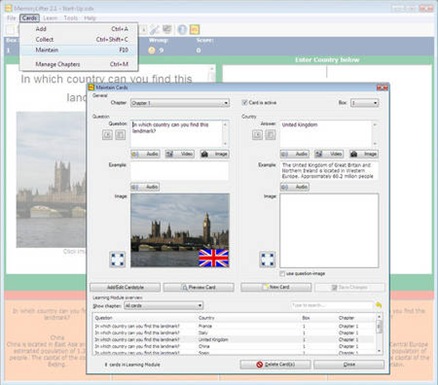This screenshot has height=385, width=438.
Task: Click left small icon beside the Question text box
Action: [x=107, y=135]
